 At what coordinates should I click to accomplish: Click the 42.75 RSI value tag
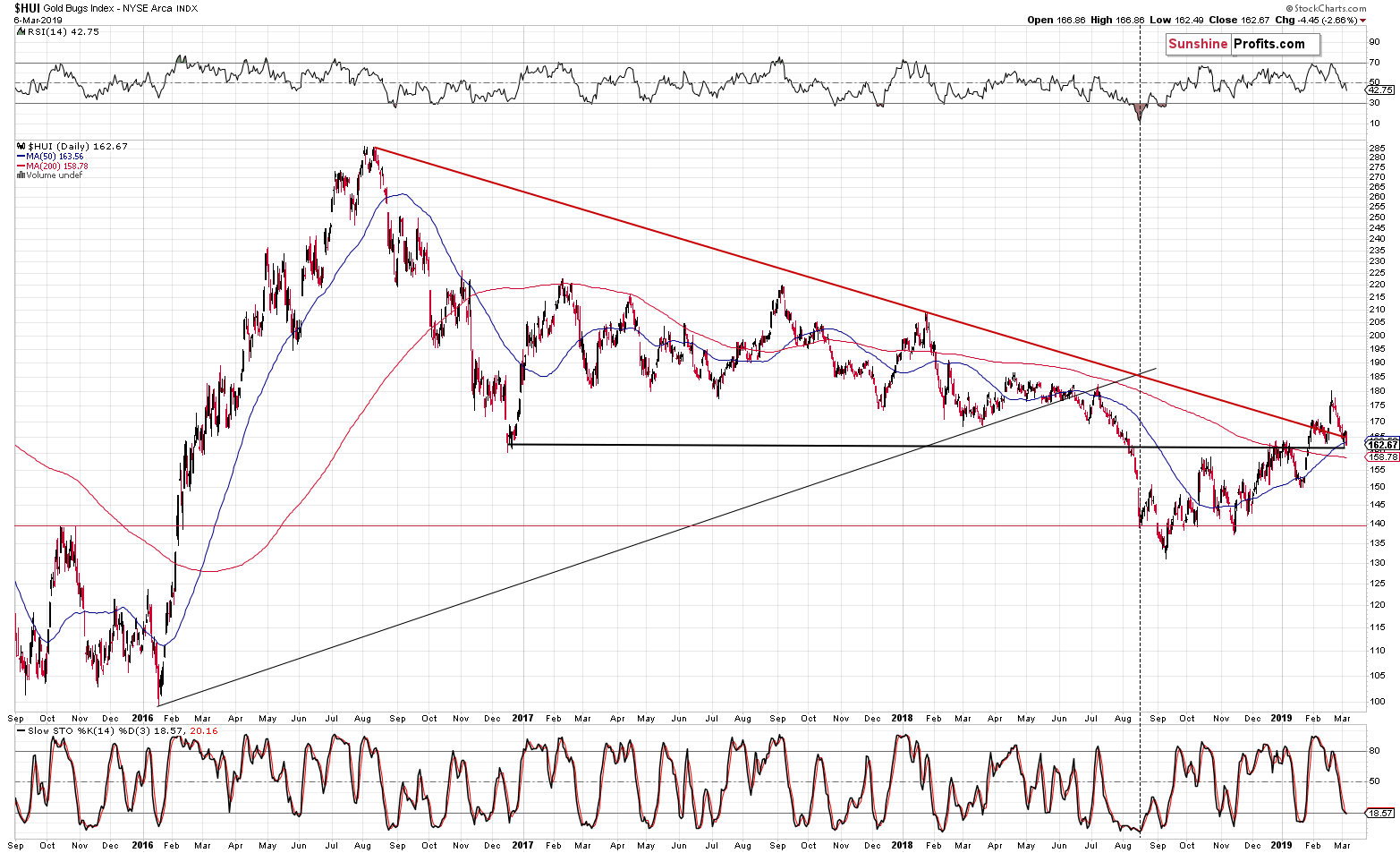[1381, 90]
